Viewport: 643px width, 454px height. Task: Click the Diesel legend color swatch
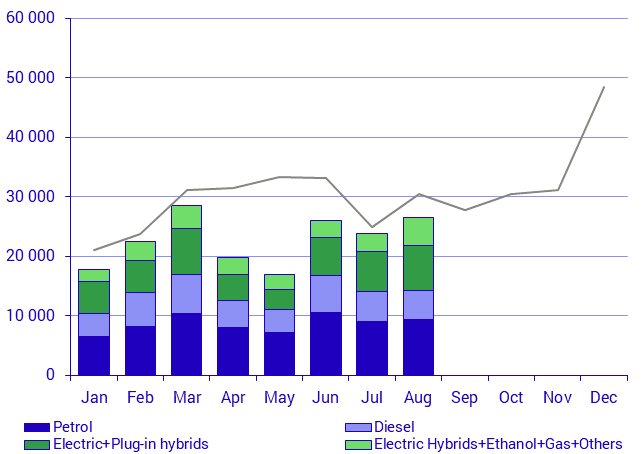[358, 427]
